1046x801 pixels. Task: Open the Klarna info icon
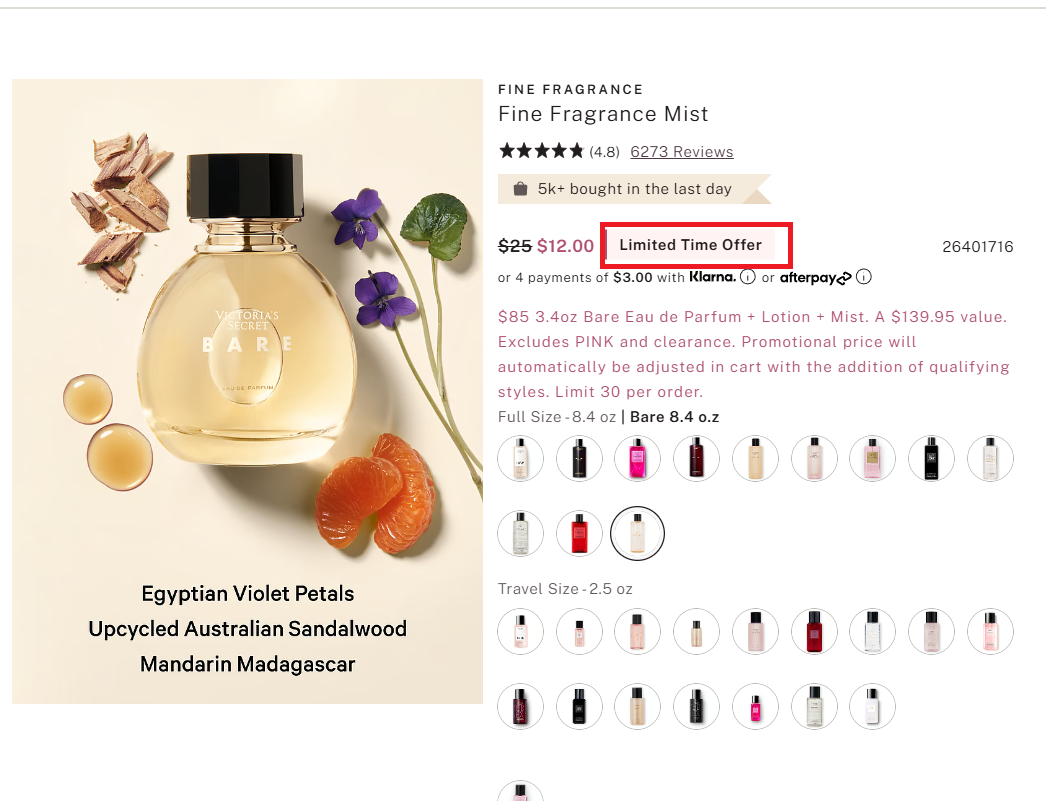746,277
